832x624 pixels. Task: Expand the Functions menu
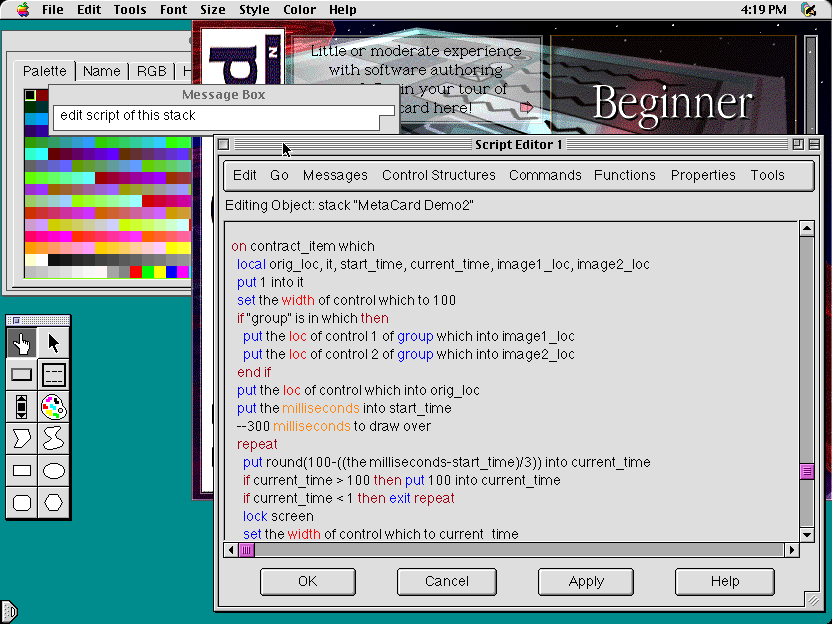tap(625, 175)
